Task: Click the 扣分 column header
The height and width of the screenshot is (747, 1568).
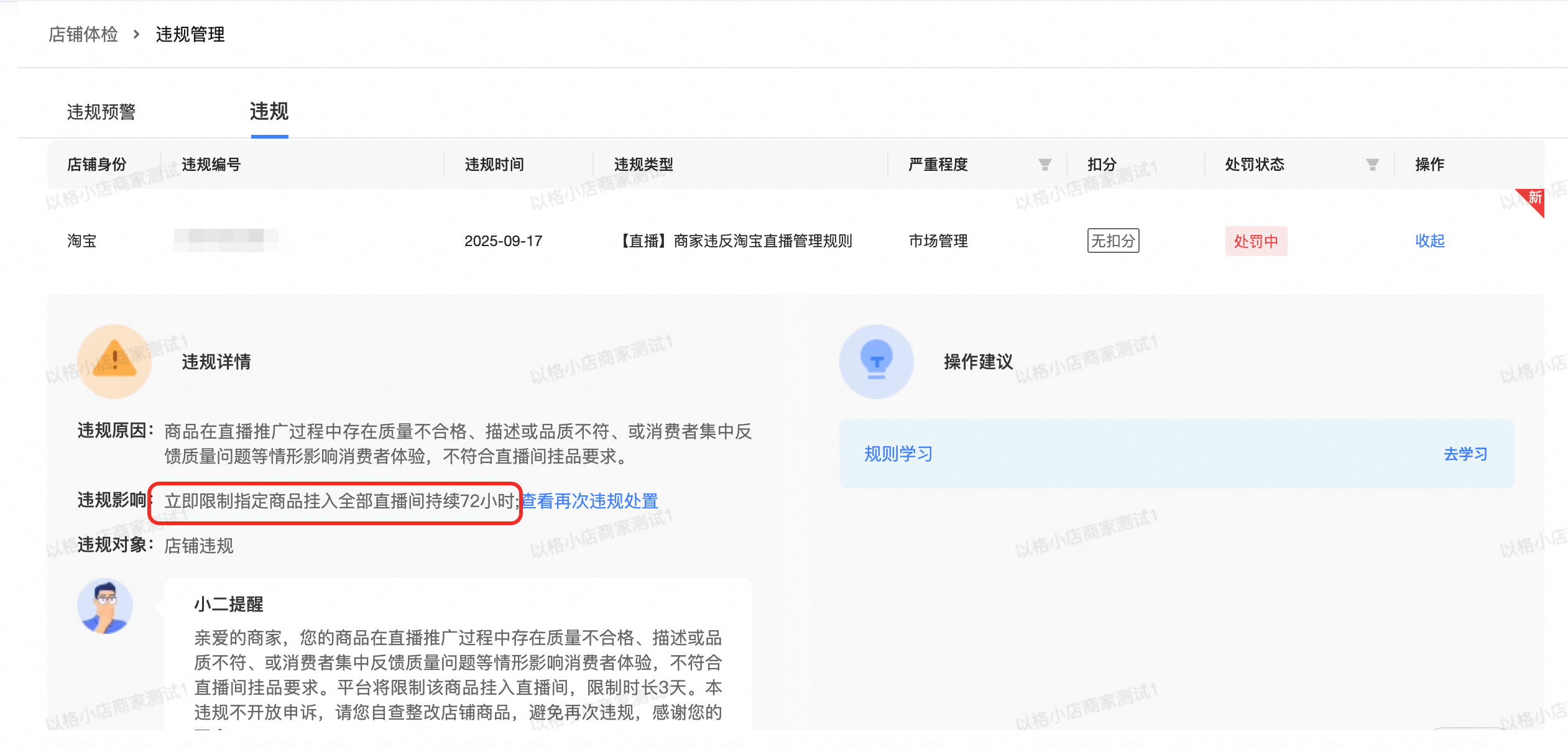Action: pyautogui.click(x=1102, y=164)
